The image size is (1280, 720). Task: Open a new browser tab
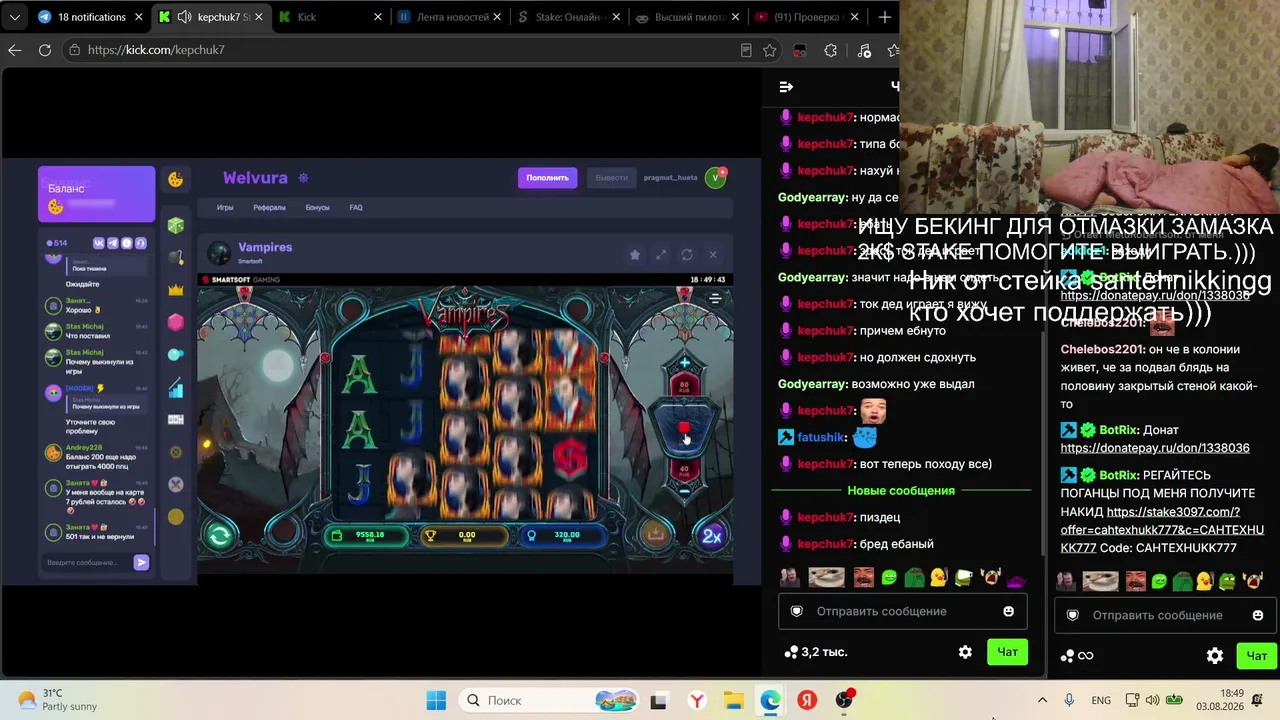(884, 17)
